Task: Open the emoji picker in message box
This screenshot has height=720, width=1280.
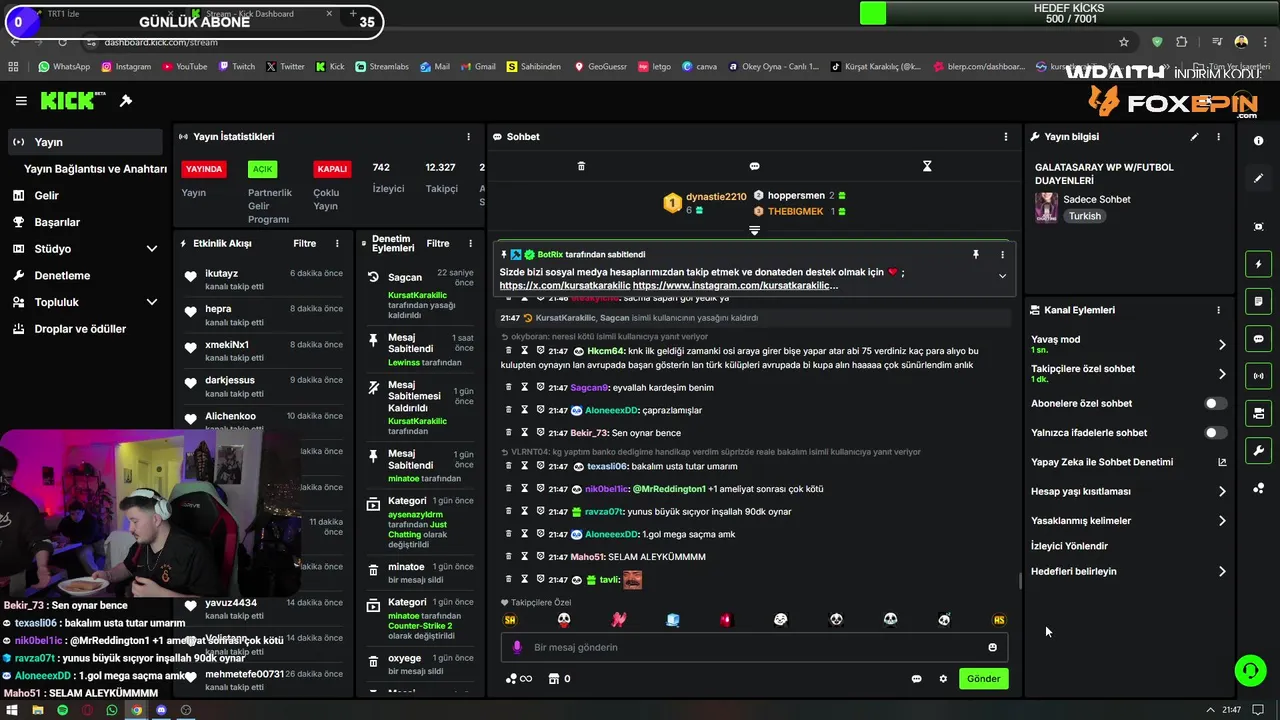Action: pos(992,647)
